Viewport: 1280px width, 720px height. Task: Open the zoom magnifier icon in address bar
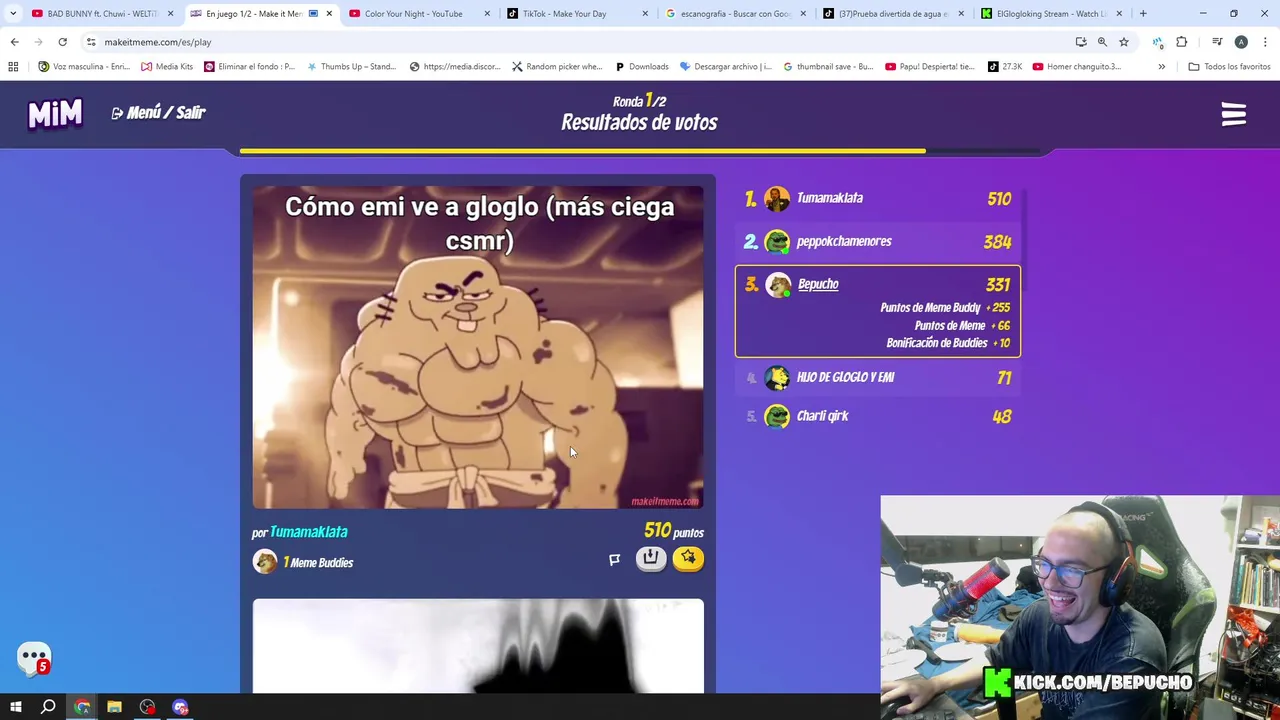coord(1102,42)
